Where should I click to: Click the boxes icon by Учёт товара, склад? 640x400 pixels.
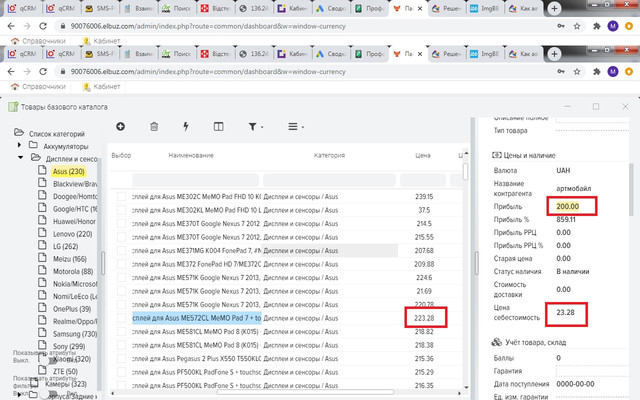coord(496,342)
